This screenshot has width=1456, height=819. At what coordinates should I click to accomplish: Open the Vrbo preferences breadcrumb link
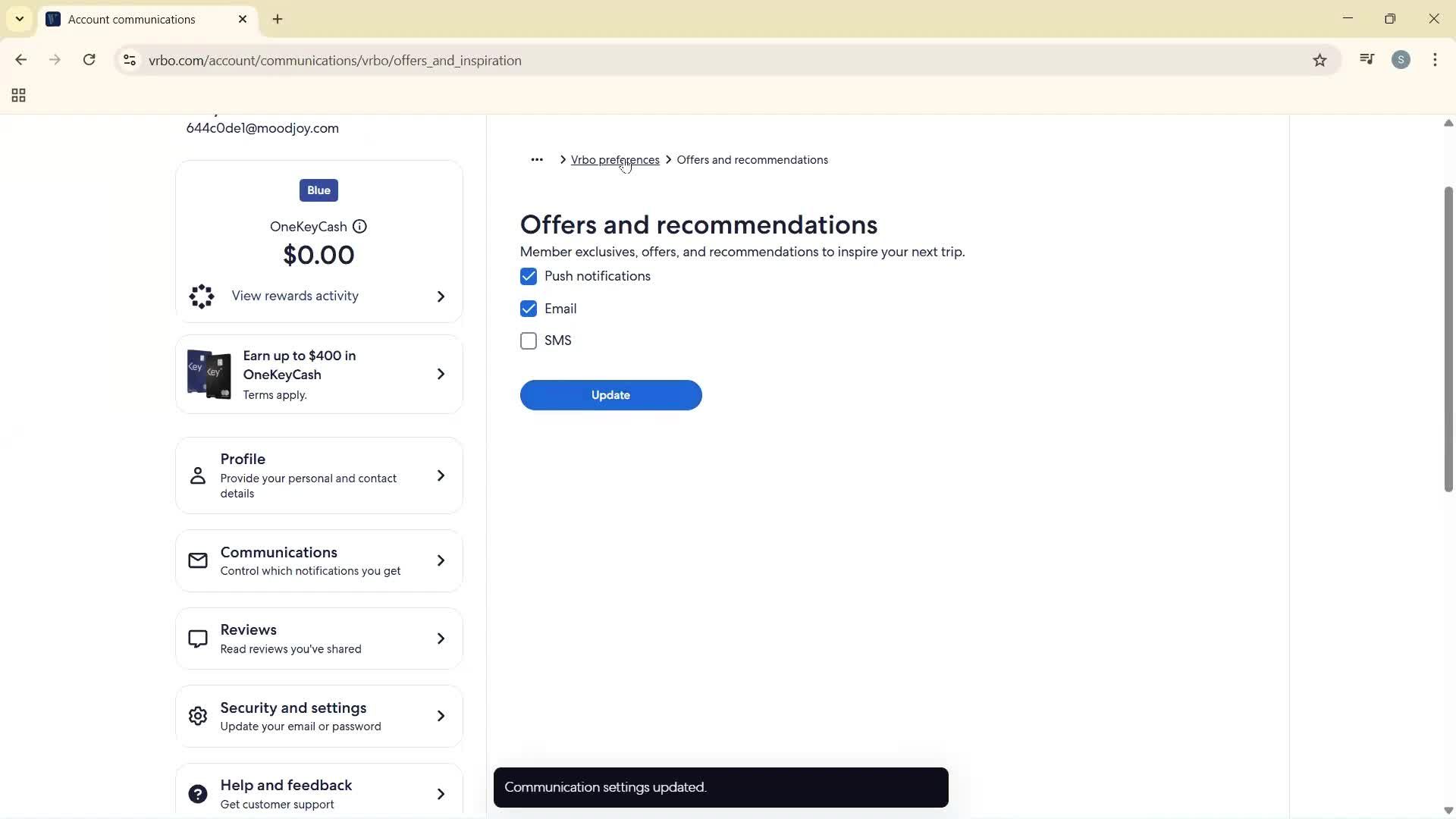point(615,159)
